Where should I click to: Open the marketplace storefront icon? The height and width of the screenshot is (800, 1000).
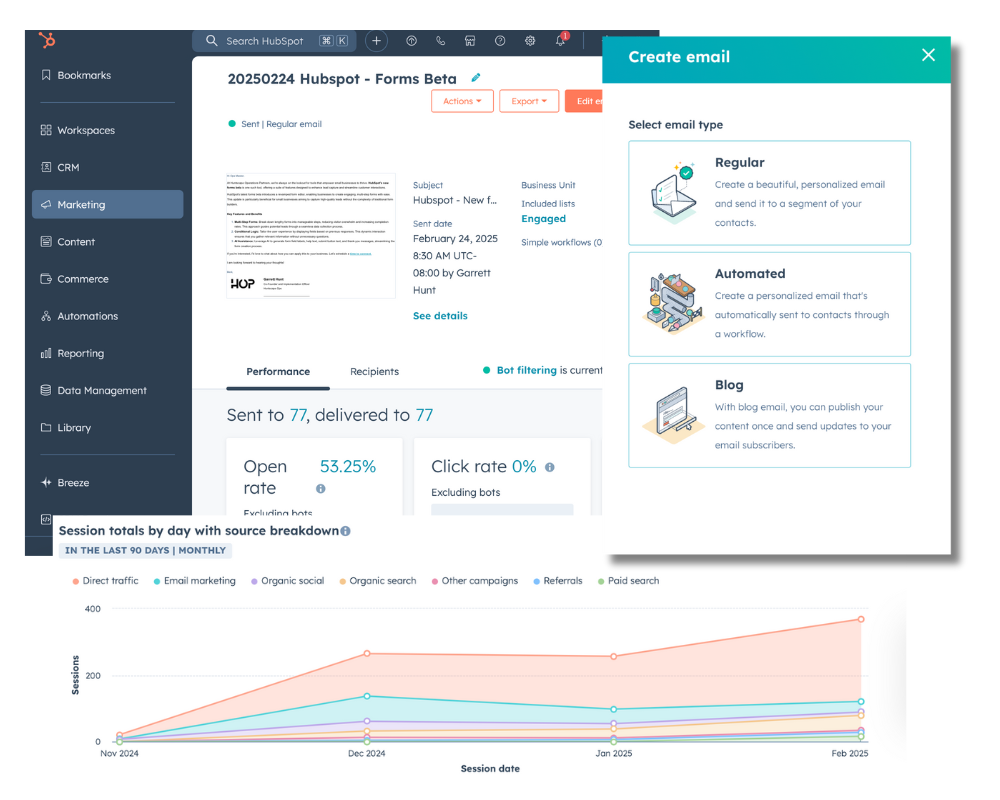(x=470, y=41)
